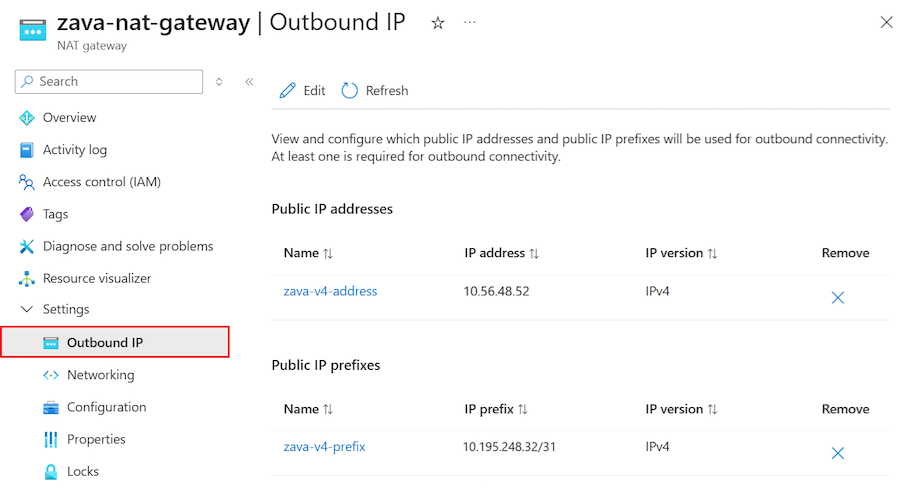906x492 pixels.
Task: Click the Outbound IP sidebar icon
Action: 51,343
